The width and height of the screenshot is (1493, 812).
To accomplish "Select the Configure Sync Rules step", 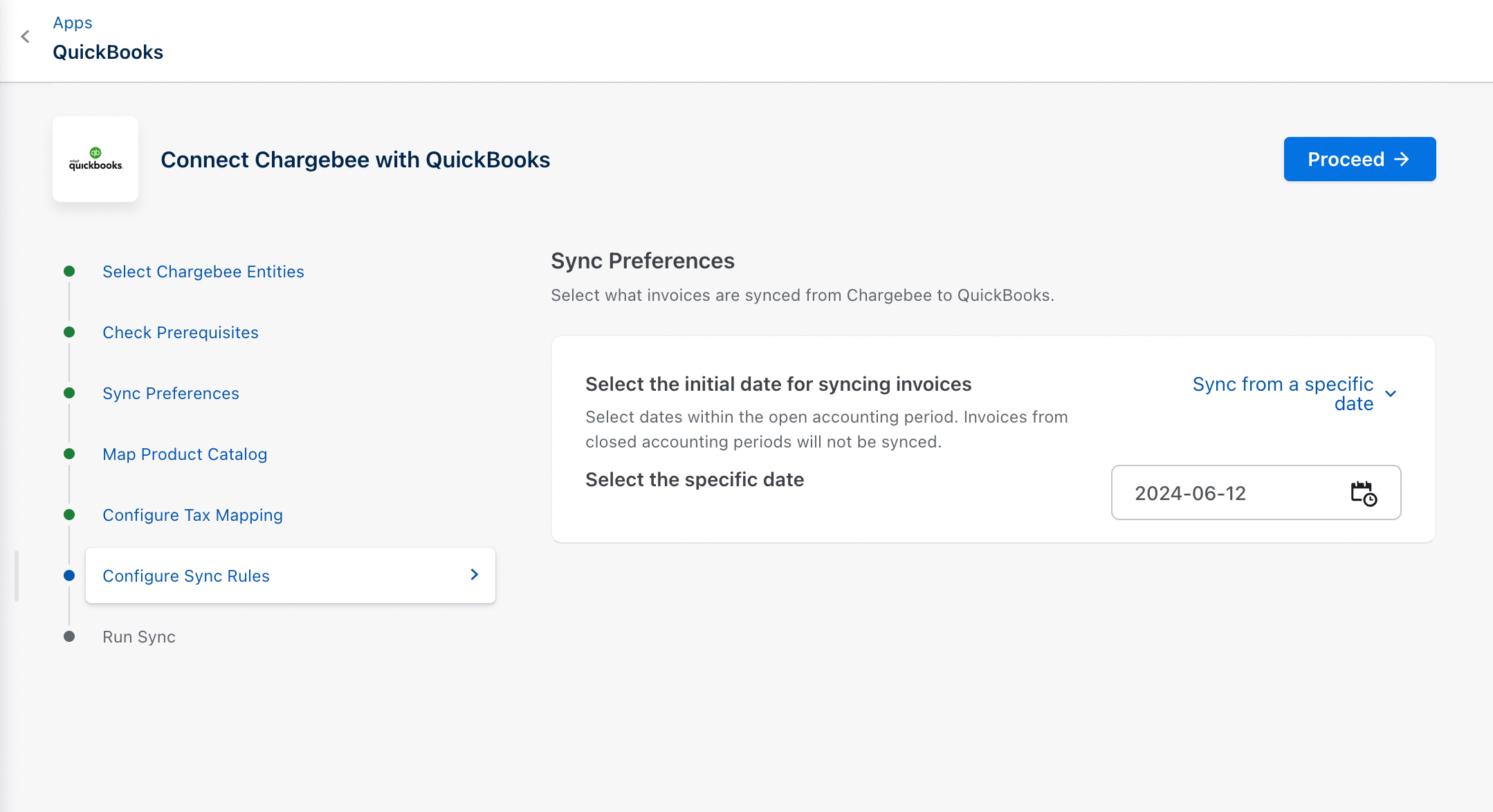I will (186, 576).
